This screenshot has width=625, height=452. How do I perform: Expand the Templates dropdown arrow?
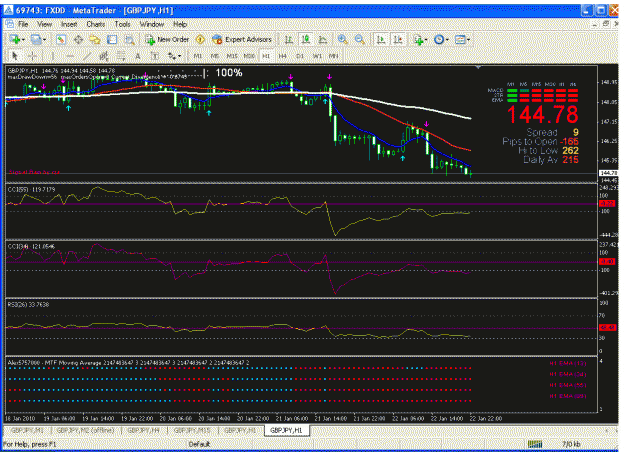point(468,40)
